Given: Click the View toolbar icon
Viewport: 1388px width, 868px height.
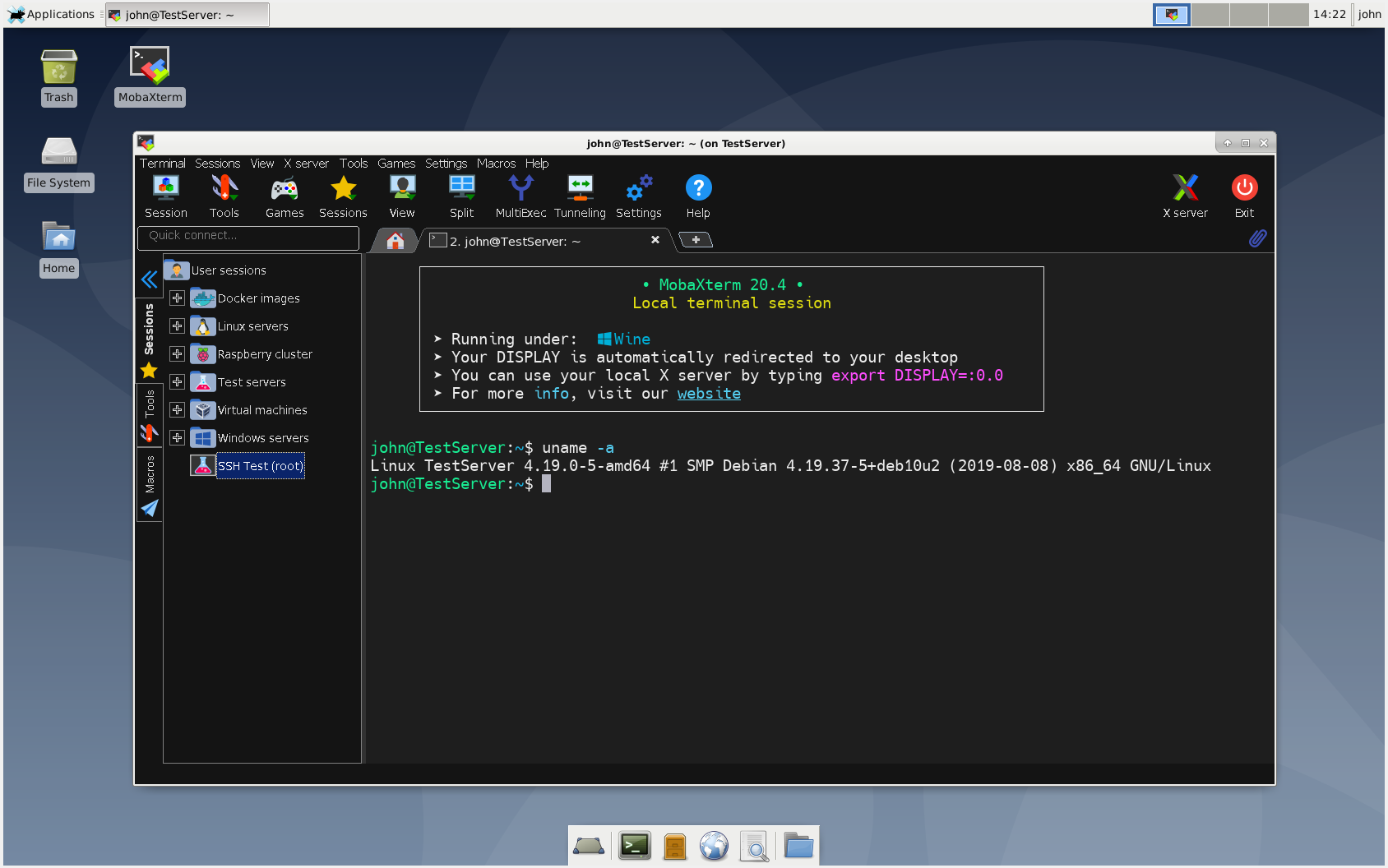Looking at the screenshot, I should 402,196.
